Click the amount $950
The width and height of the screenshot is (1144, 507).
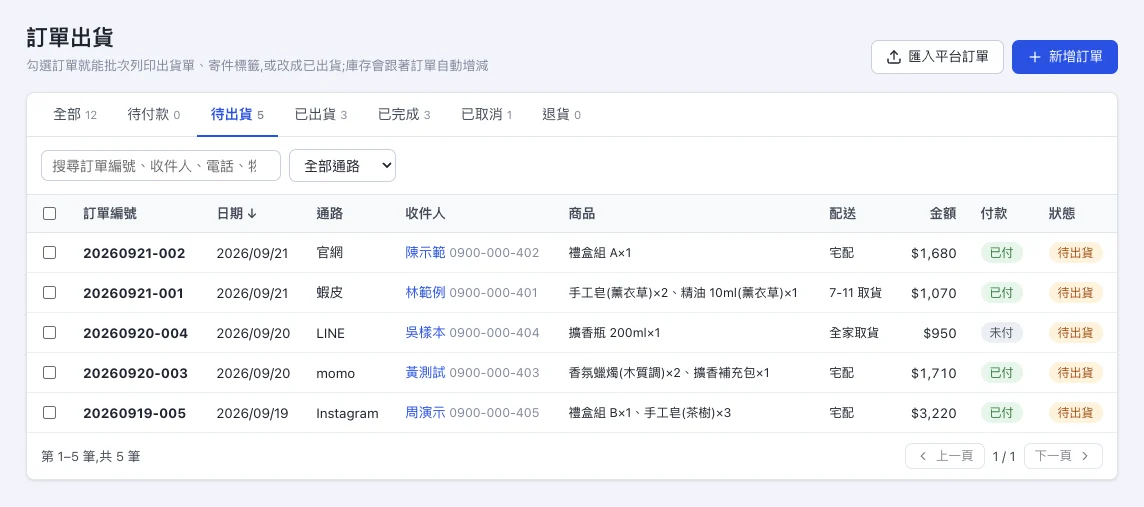click(940, 333)
